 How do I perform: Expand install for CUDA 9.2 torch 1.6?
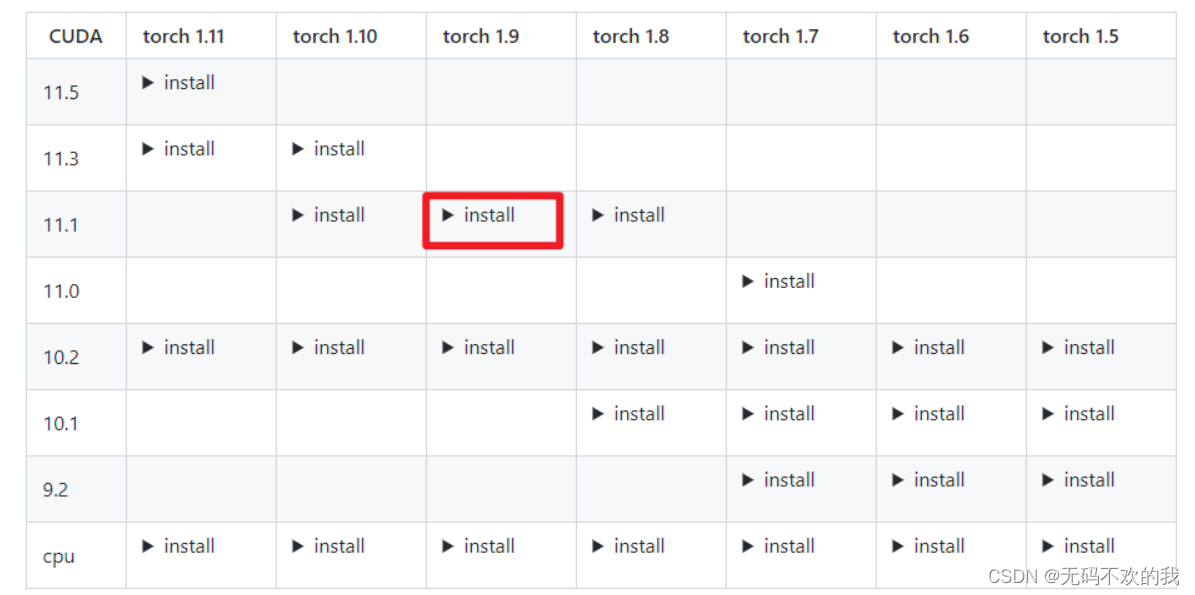[x=929, y=480]
